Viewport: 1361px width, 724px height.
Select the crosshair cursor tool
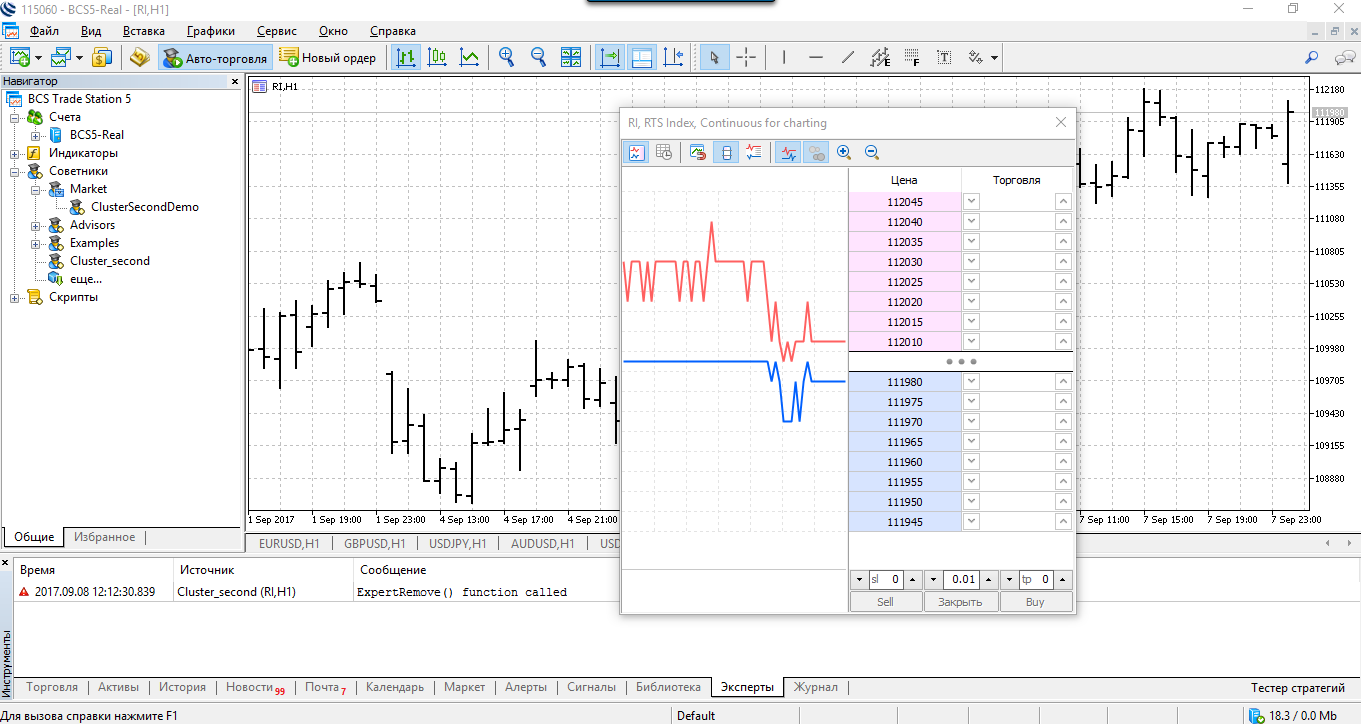(x=746, y=57)
